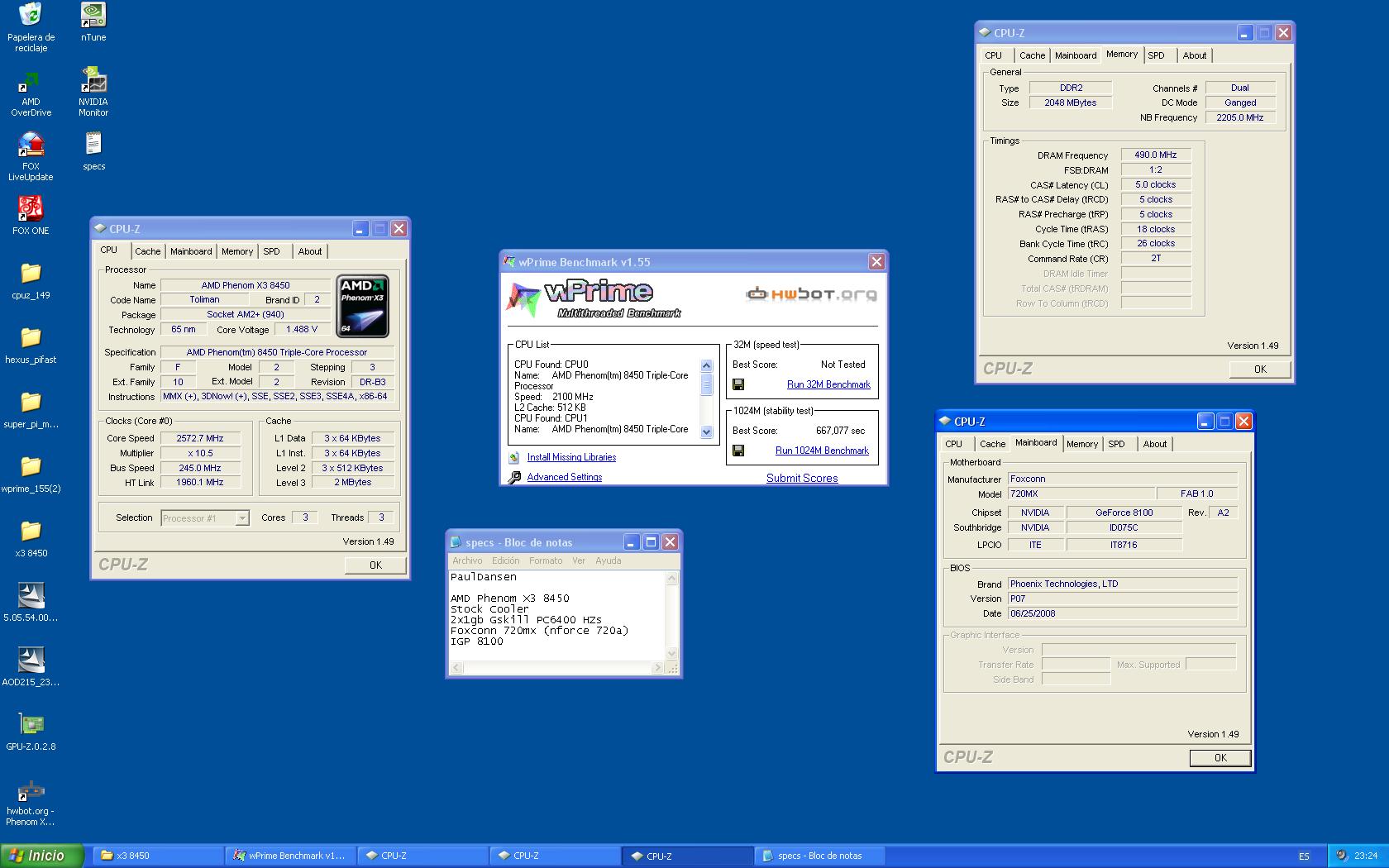Click the hwbot.org logo in wPrime

pos(811,293)
